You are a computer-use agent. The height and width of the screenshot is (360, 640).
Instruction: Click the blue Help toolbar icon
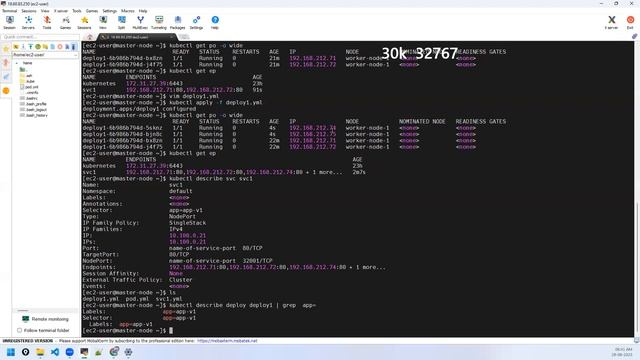tap(215, 22)
